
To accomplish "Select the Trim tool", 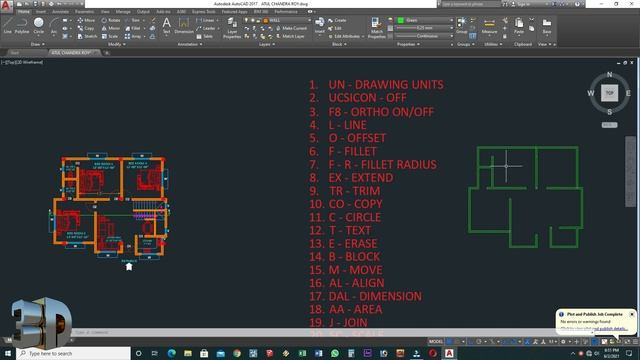I will 133,20.
